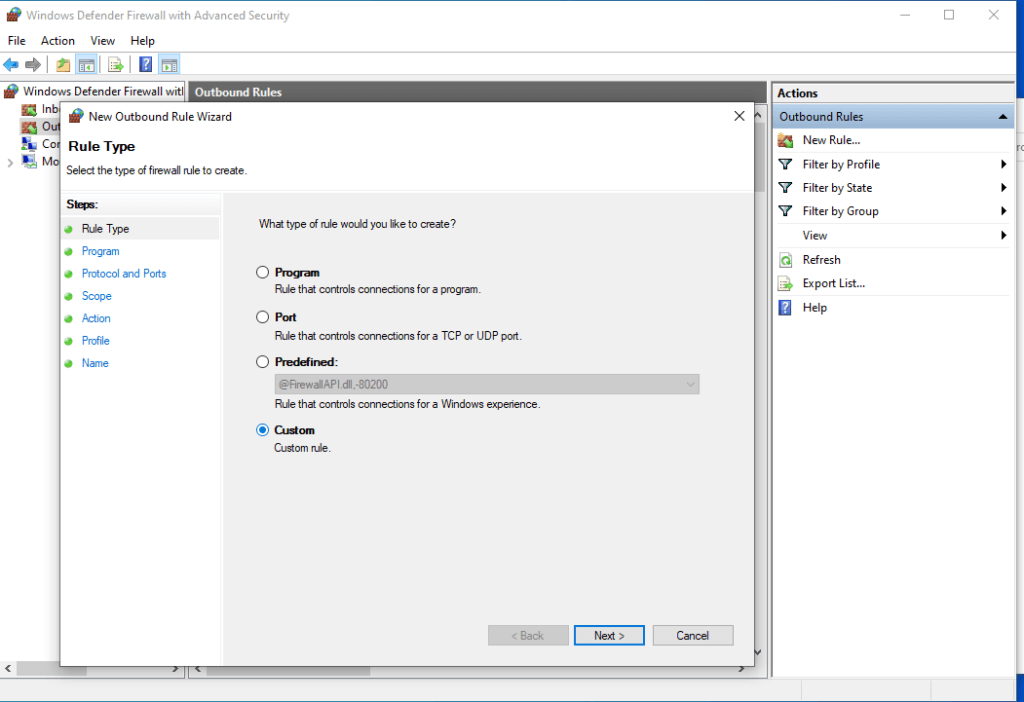Image resolution: width=1024 pixels, height=702 pixels.
Task: Open the Predefined @FirewallAPI.dll dropdown
Action: (x=487, y=385)
